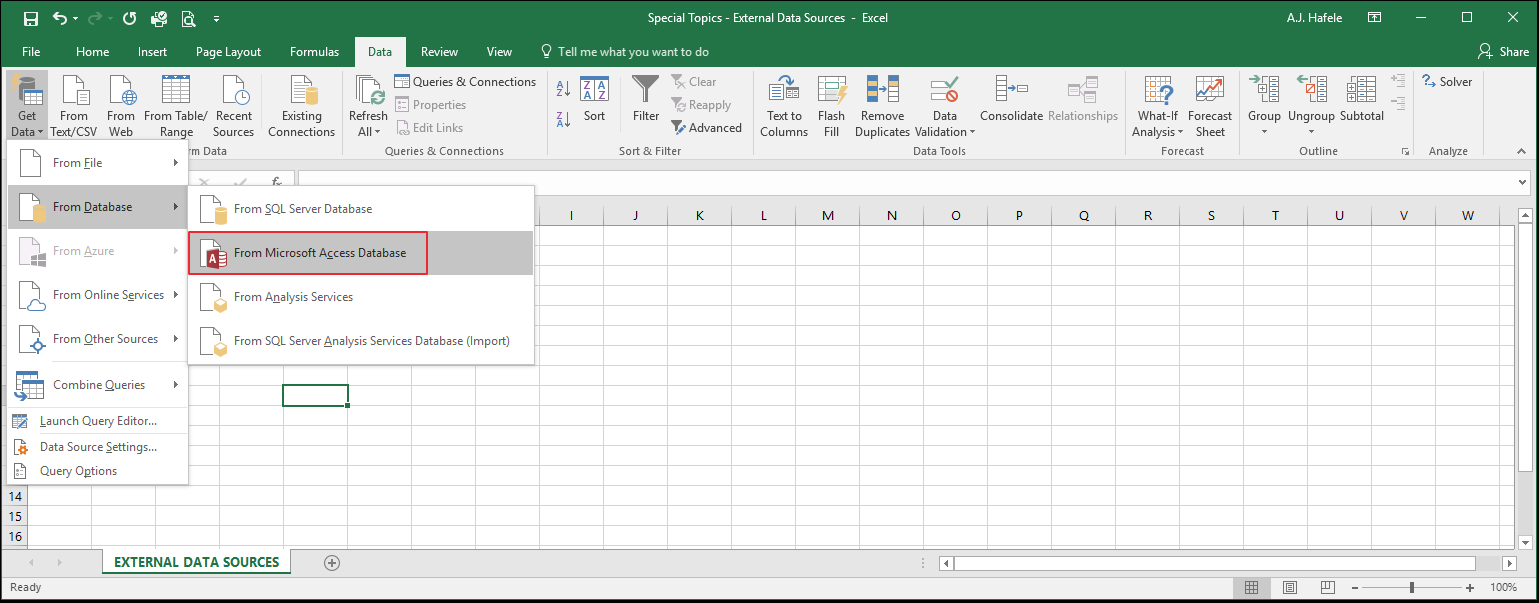This screenshot has height=603, width=1539.
Task: Expand Combine Queries submenu
Action: tap(98, 385)
